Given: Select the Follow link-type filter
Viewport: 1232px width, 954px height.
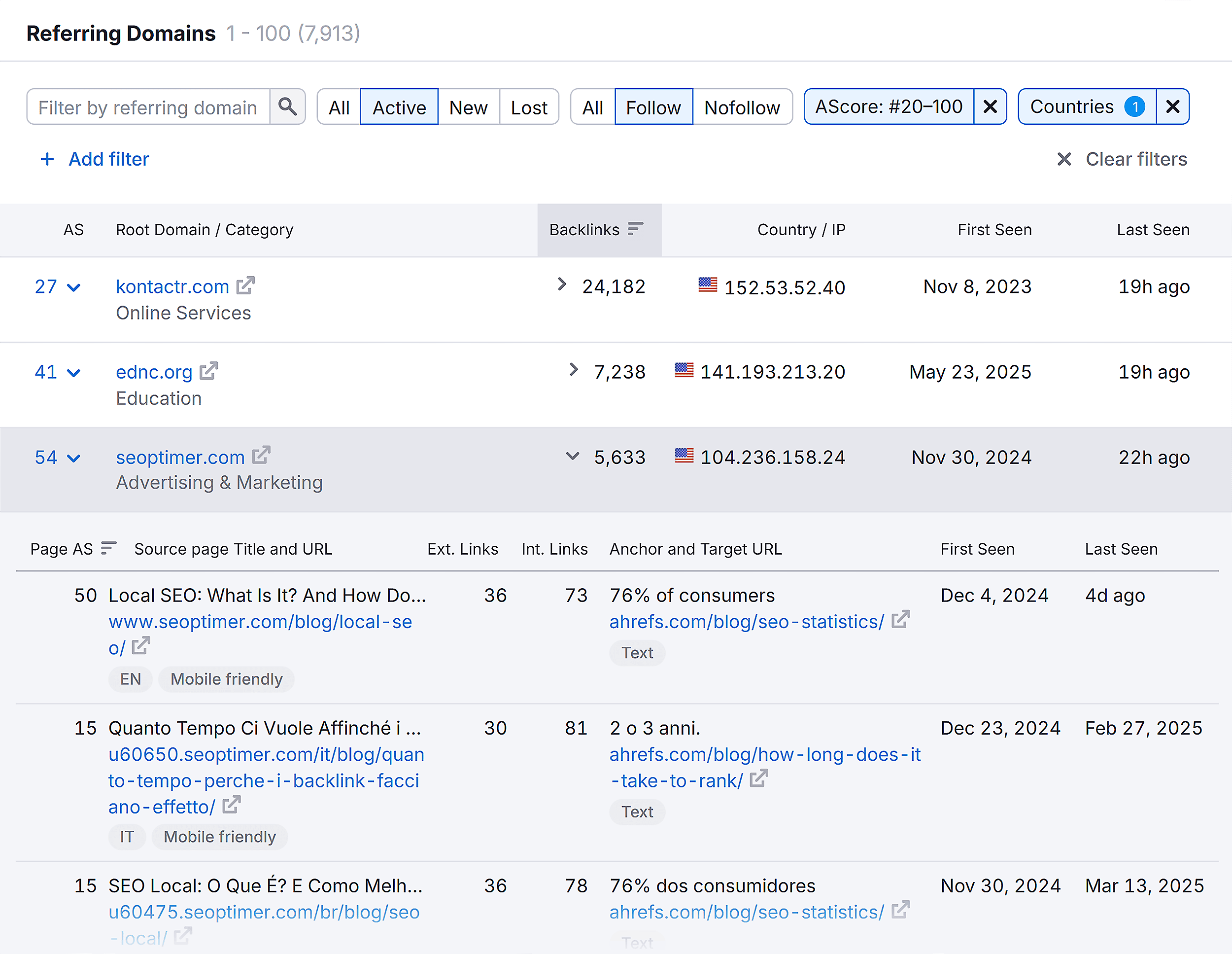Looking at the screenshot, I should click(x=654, y=106).
